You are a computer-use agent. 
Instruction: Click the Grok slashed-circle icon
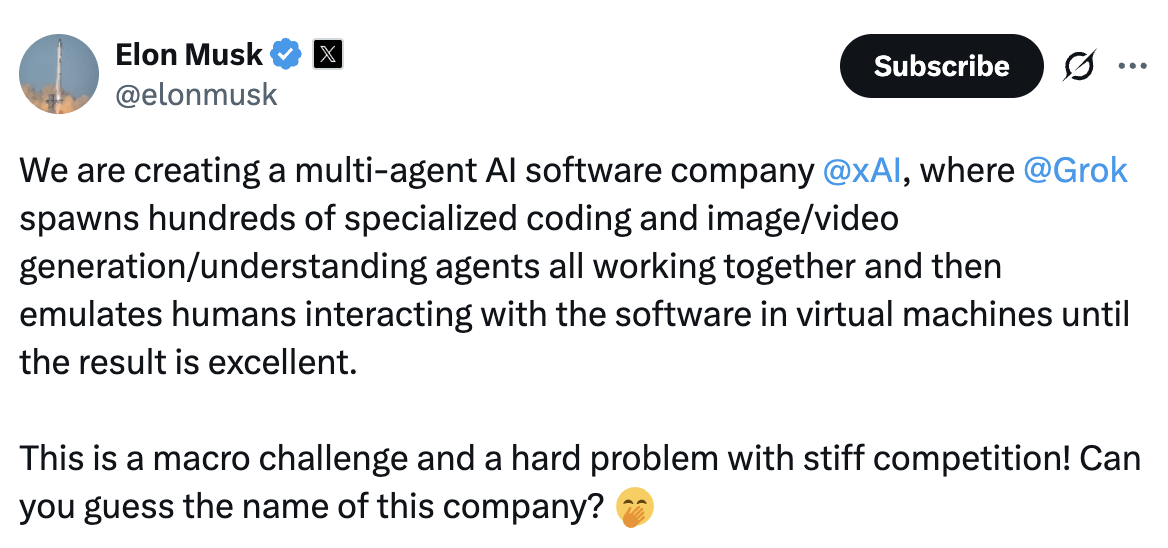[1079, 66]
